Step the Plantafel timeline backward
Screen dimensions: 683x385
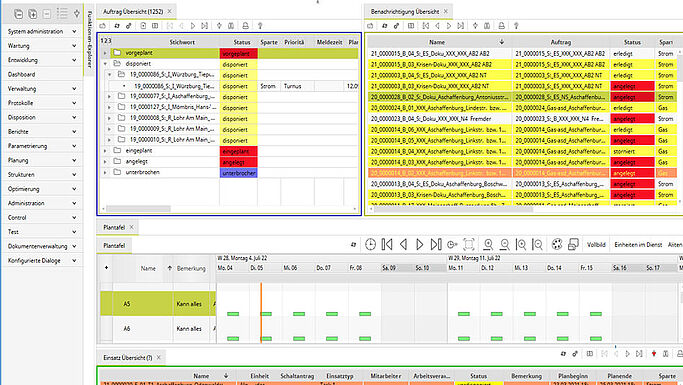point(403,245)
